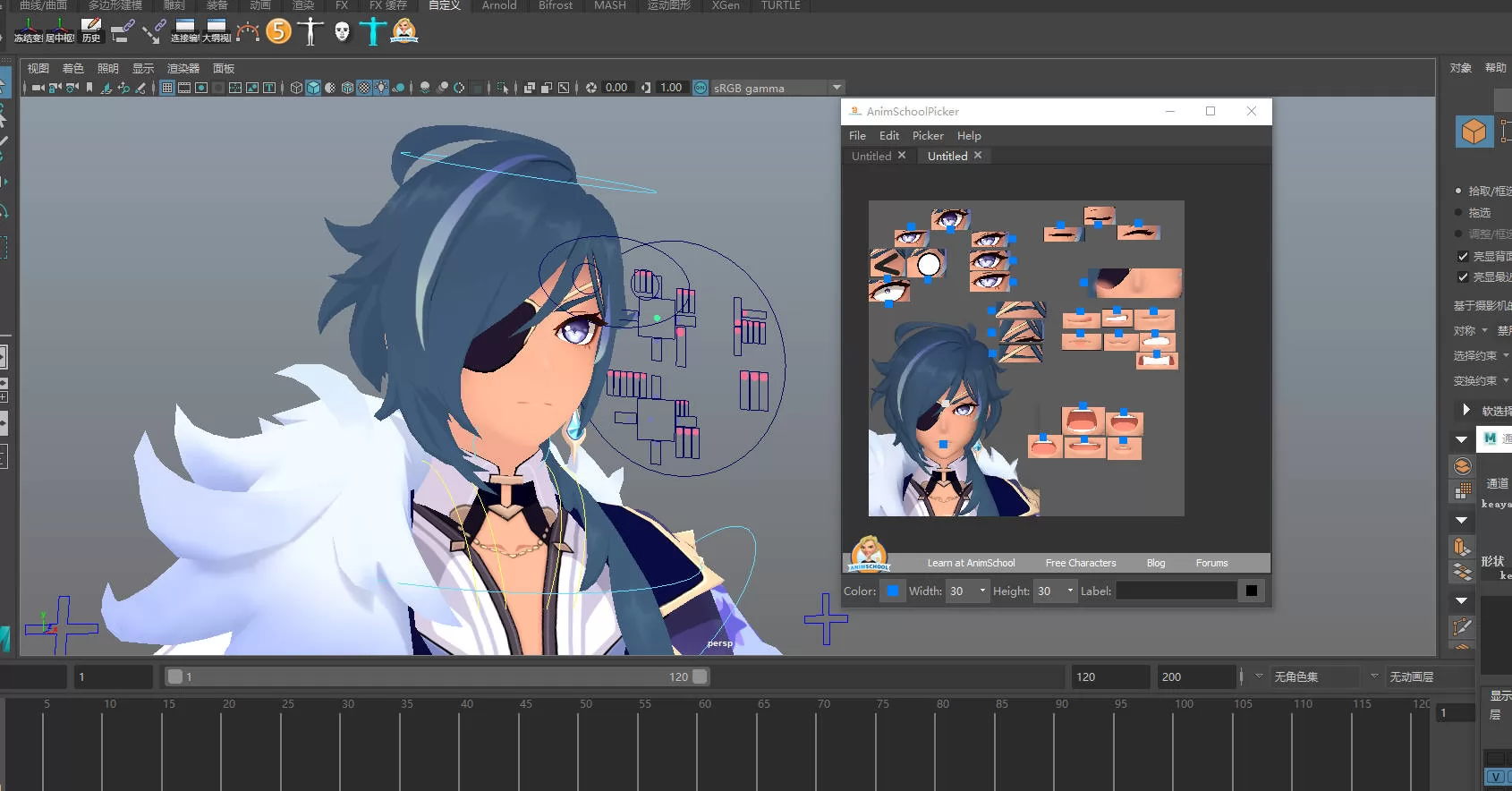Toggle the 亮显背面 checkbox
The height and width of the screenshot is (791, 1512).
[x=1463, y=256]
